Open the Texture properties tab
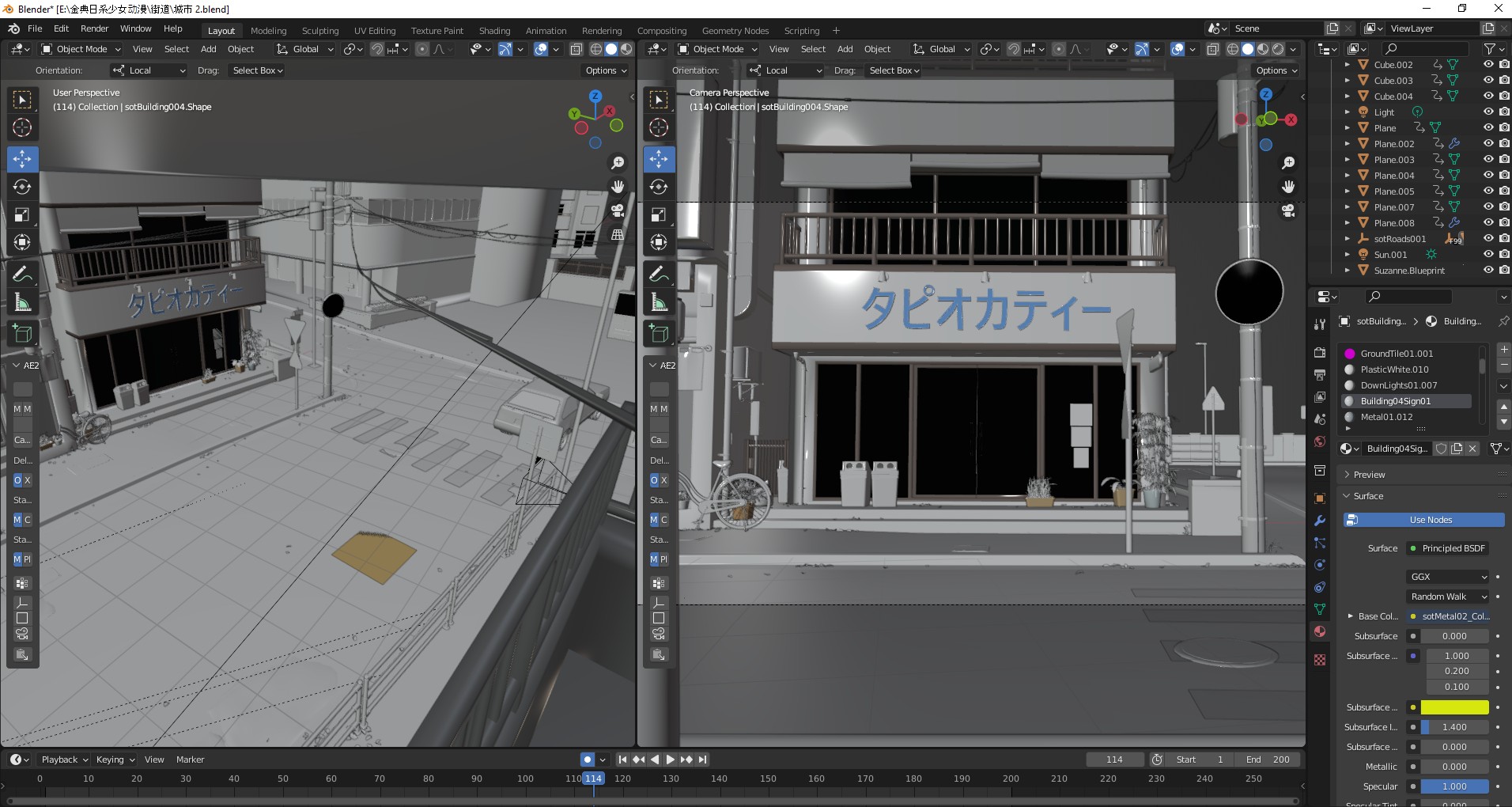This screenshot has height=807, width=1512. pyautogui.click(x=1319, y=660)
